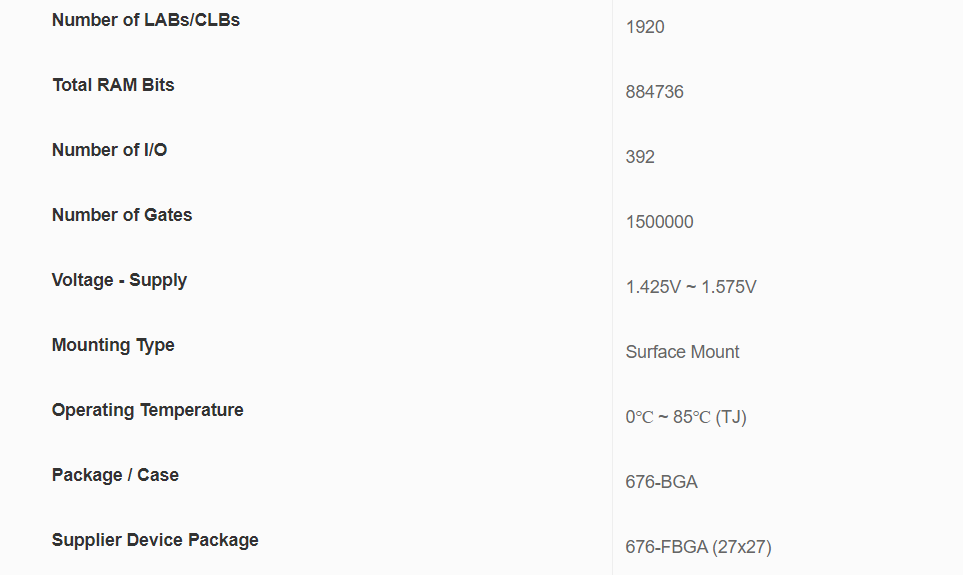The image size is (963, 575).
Task: Select the 884736 RAM bits value
Action: (655, 92)
